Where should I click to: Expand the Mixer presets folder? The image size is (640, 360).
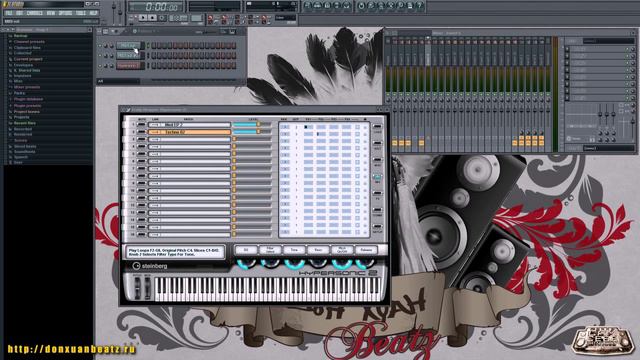point(27,87)
